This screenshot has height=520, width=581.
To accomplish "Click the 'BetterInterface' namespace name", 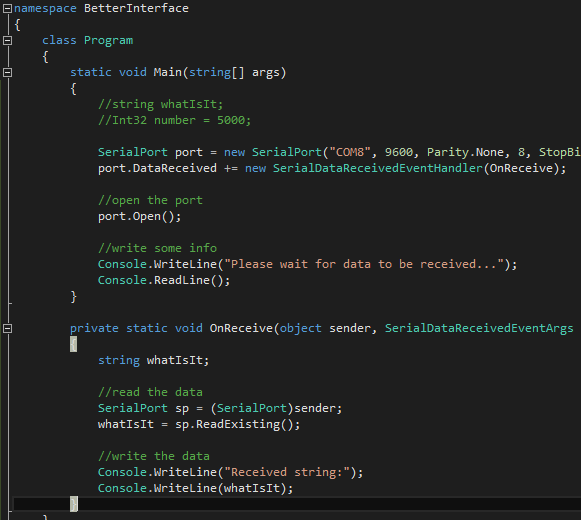I will pyautogui.click(x=136, y=8).
